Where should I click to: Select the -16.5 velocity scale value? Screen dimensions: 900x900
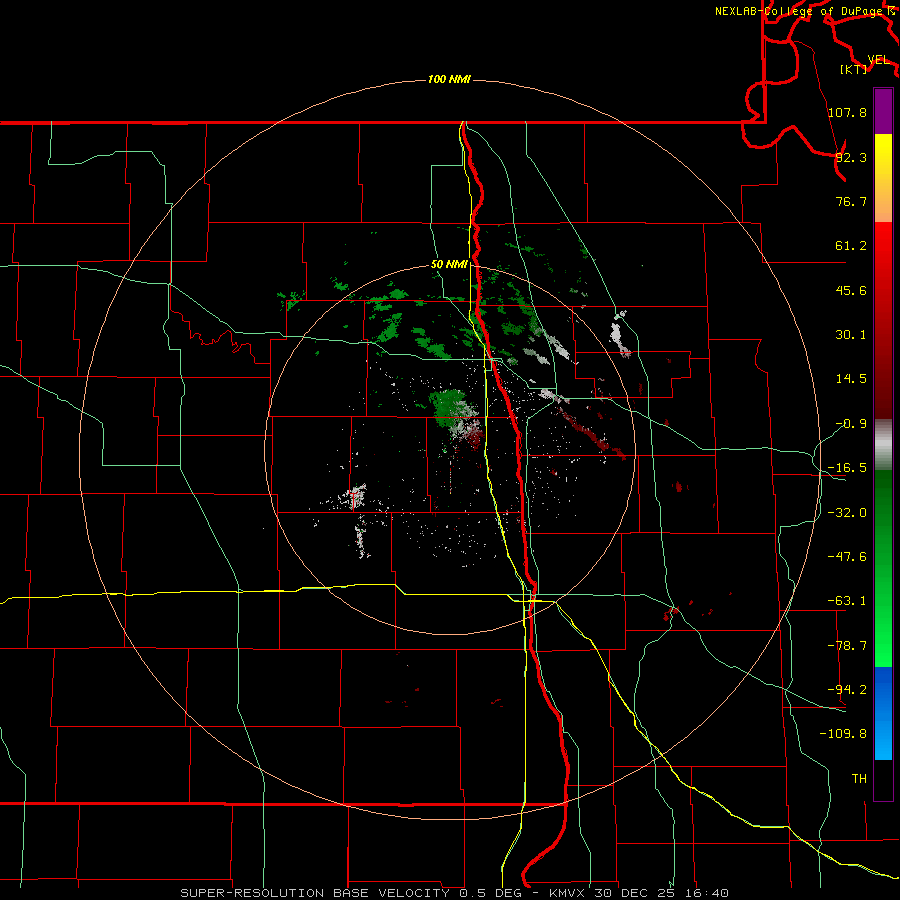coord(847,467)
